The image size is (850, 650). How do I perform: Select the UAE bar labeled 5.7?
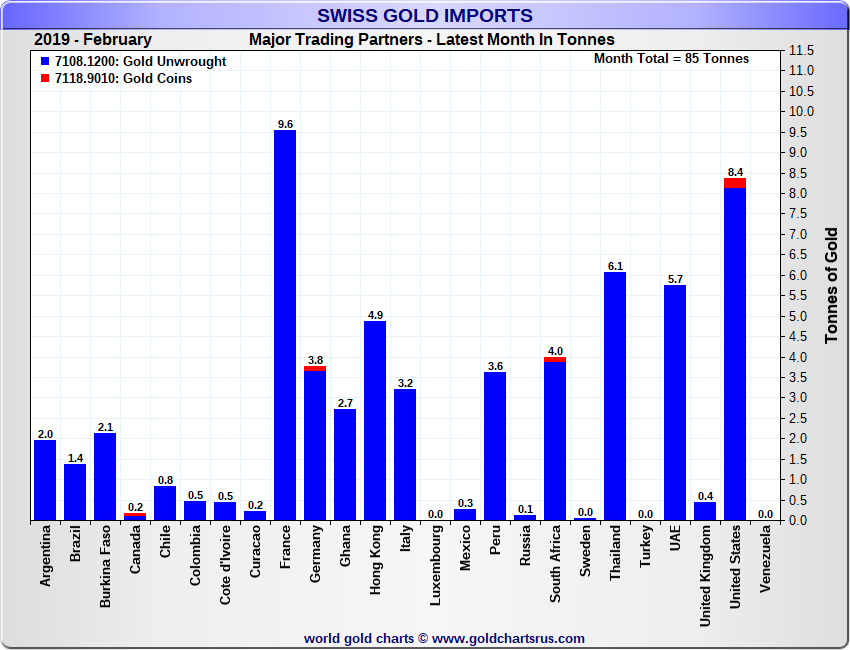[675, 402]
